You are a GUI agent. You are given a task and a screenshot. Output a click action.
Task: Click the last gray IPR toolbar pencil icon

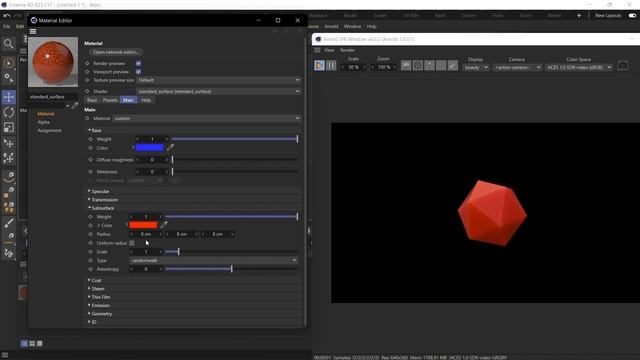coord(453,65)
